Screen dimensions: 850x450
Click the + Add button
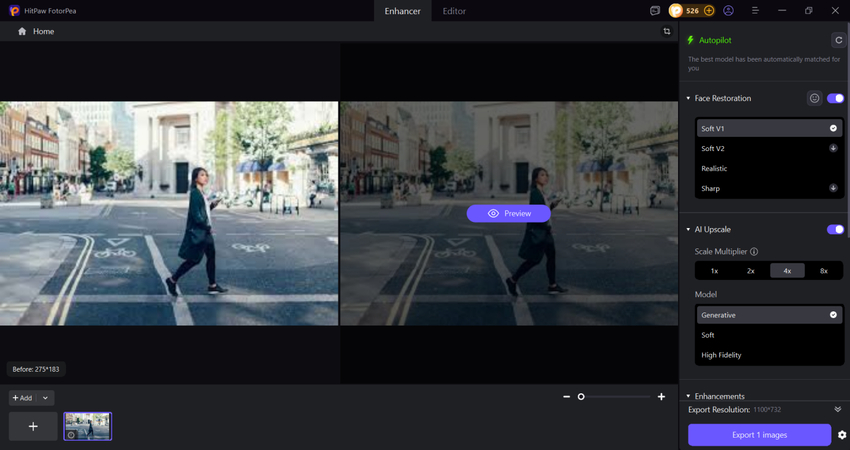click(x=23, y=398)
